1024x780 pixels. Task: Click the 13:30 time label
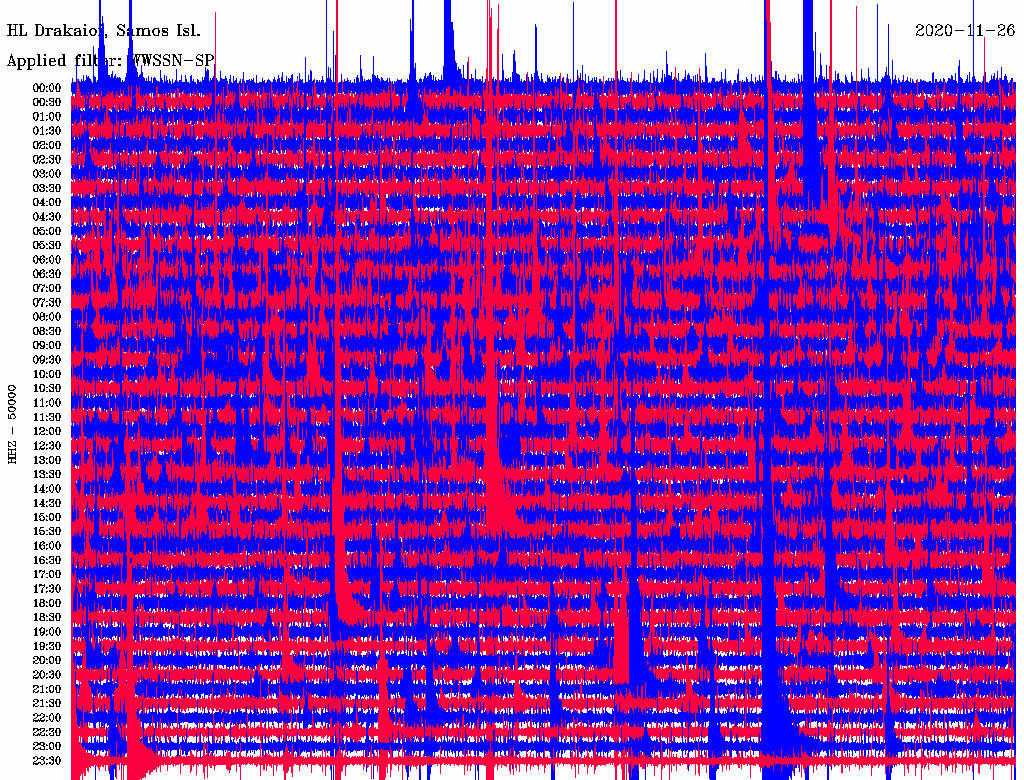47,474
